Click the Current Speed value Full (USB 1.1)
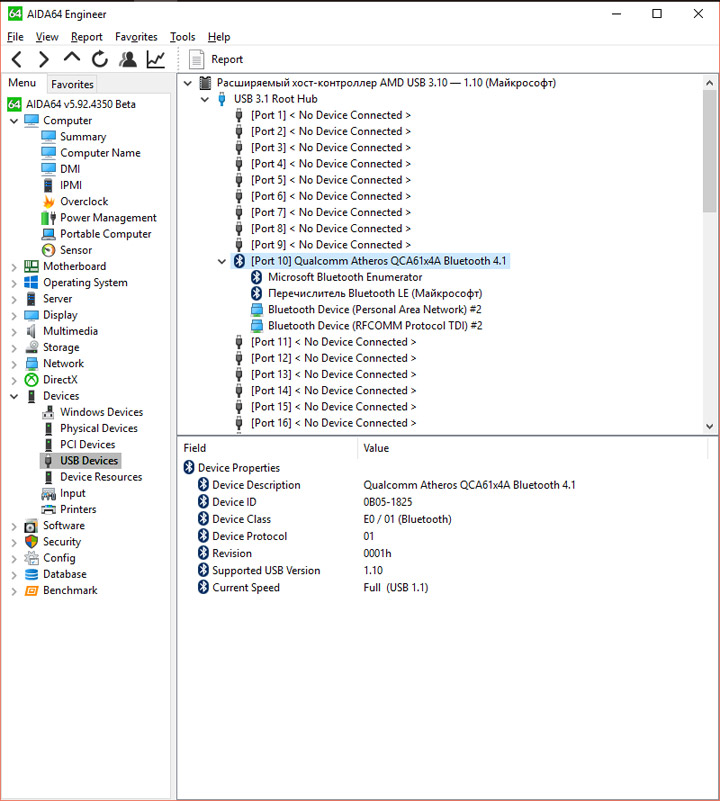Image resolution: width=720 pixels, height=801 pixels. [x=396, y=587]
